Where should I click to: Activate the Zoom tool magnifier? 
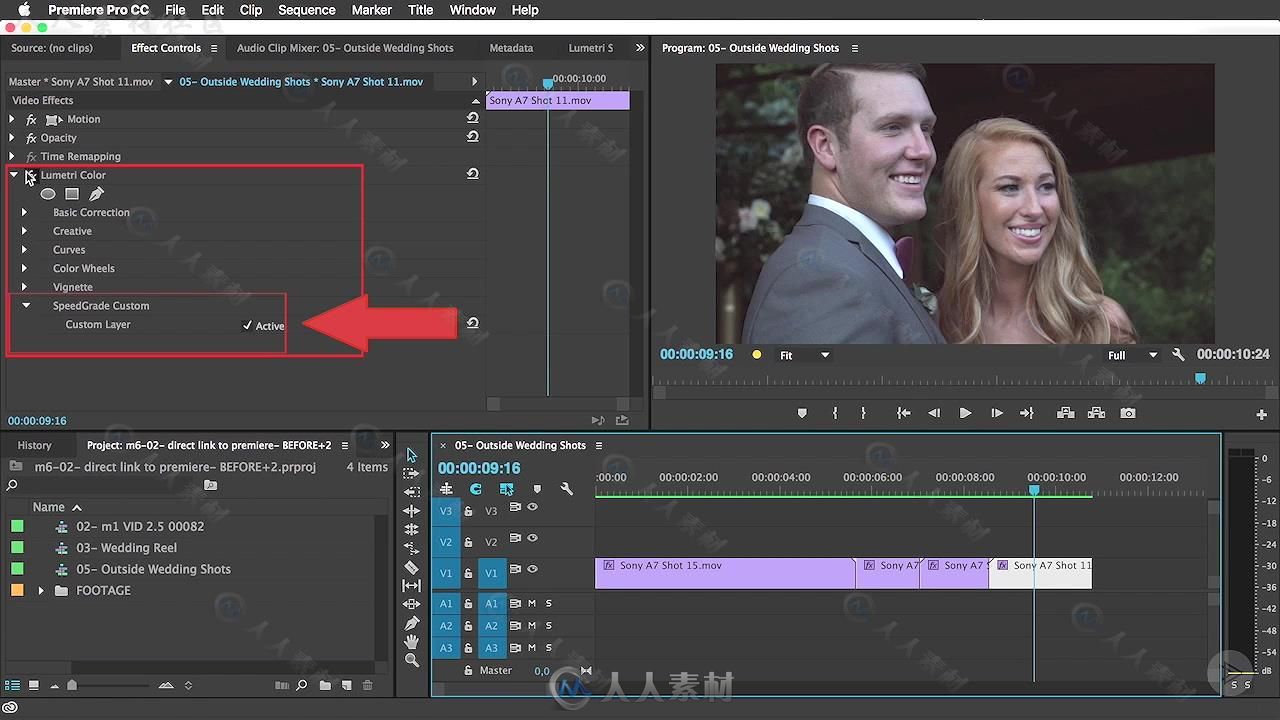411,661
